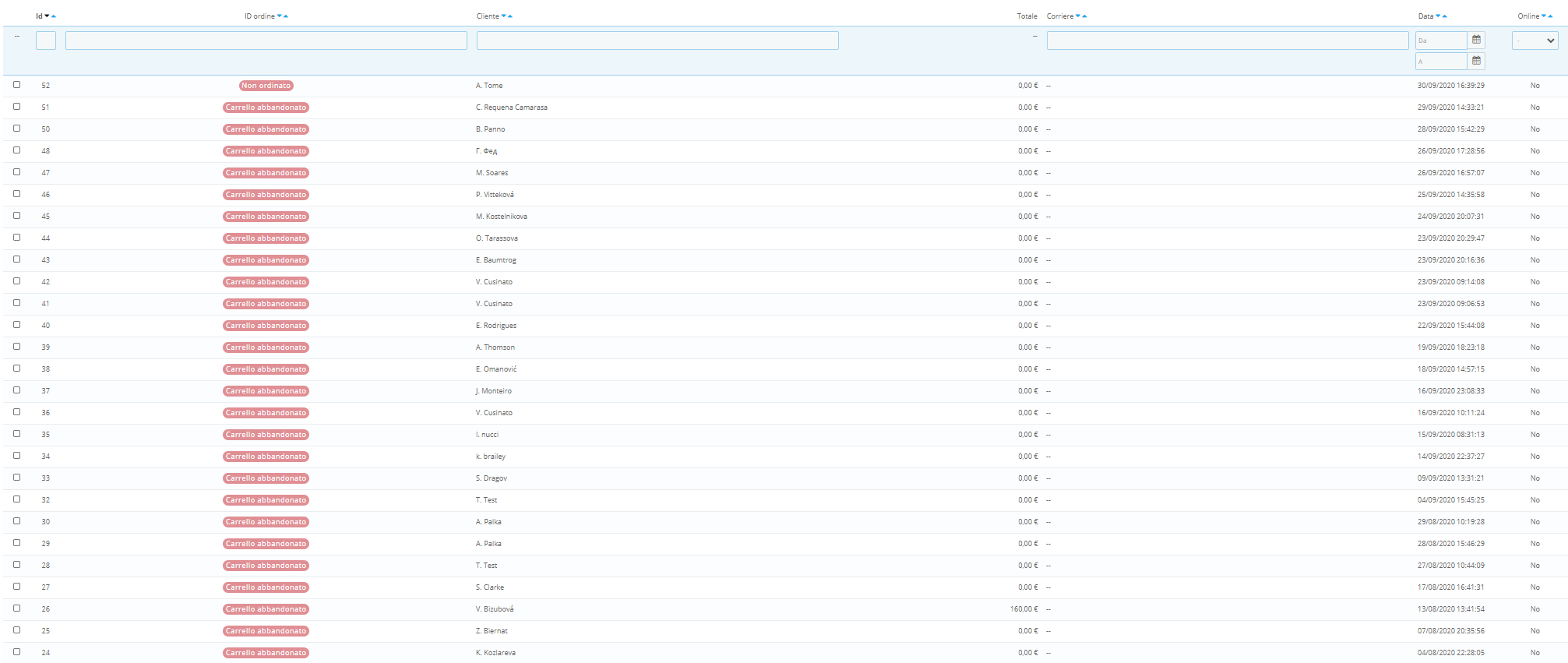Sort Cliente column ascending
The image size is (1568, 663).
coord(510,16)
